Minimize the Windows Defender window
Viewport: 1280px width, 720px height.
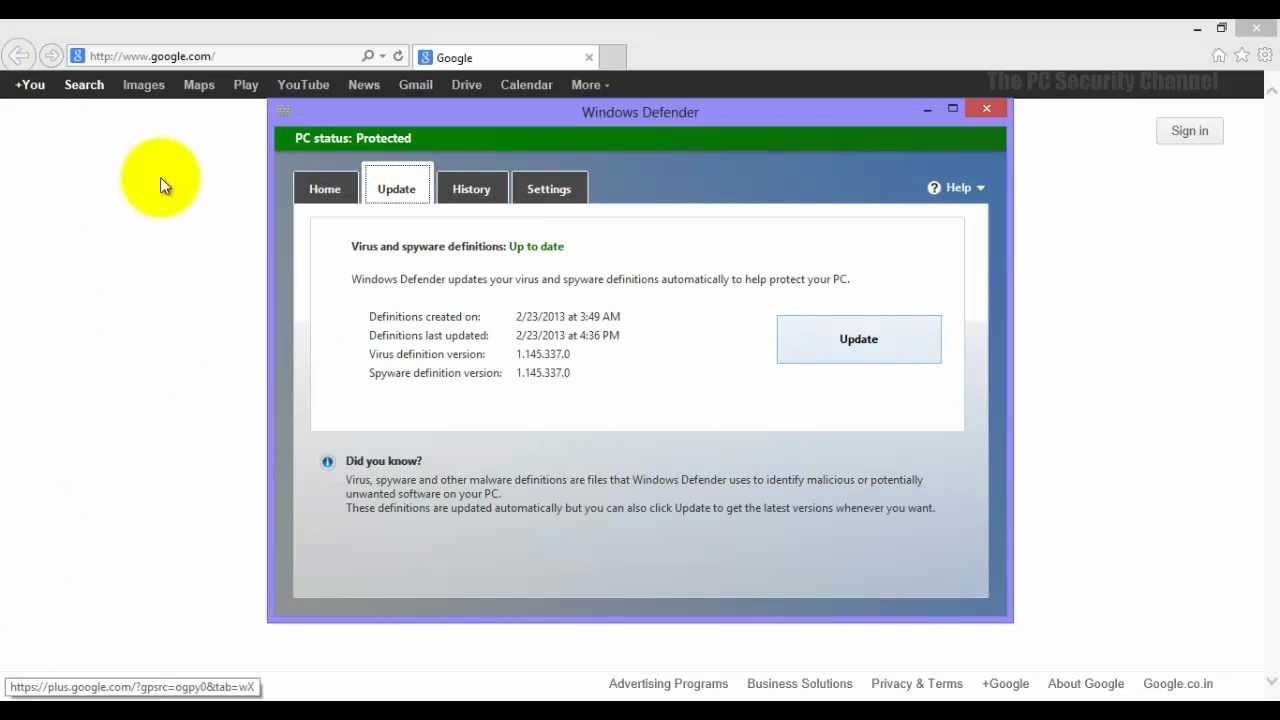click(927, 109)
